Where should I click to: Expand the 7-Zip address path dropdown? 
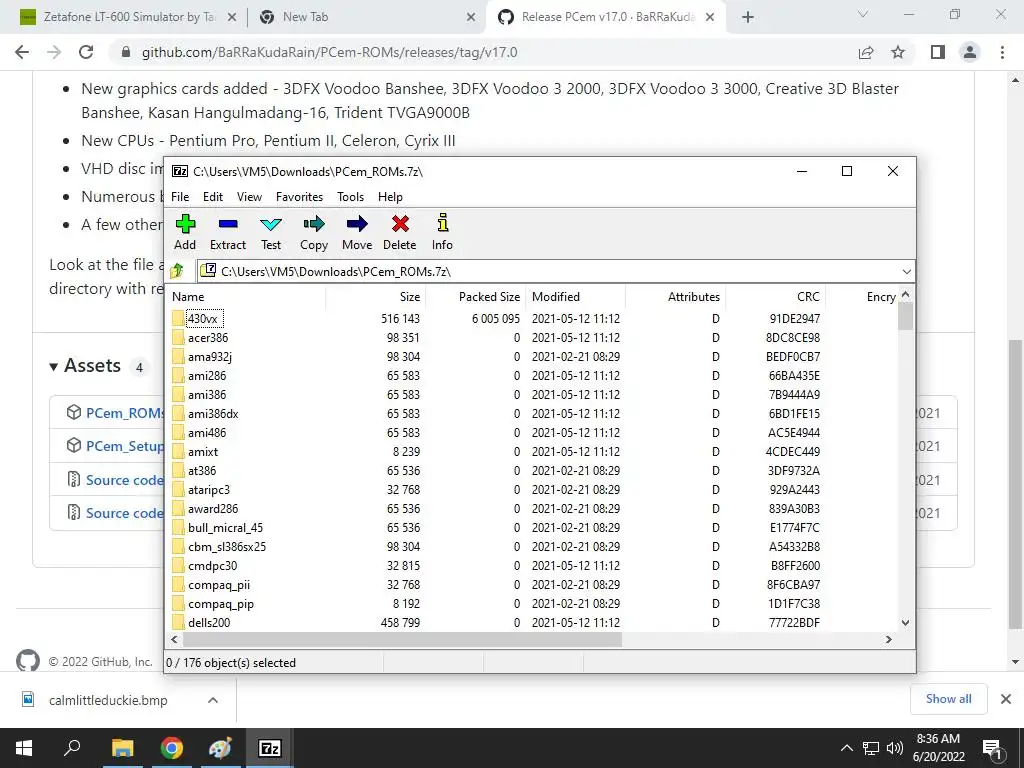(x=906, y=271)
